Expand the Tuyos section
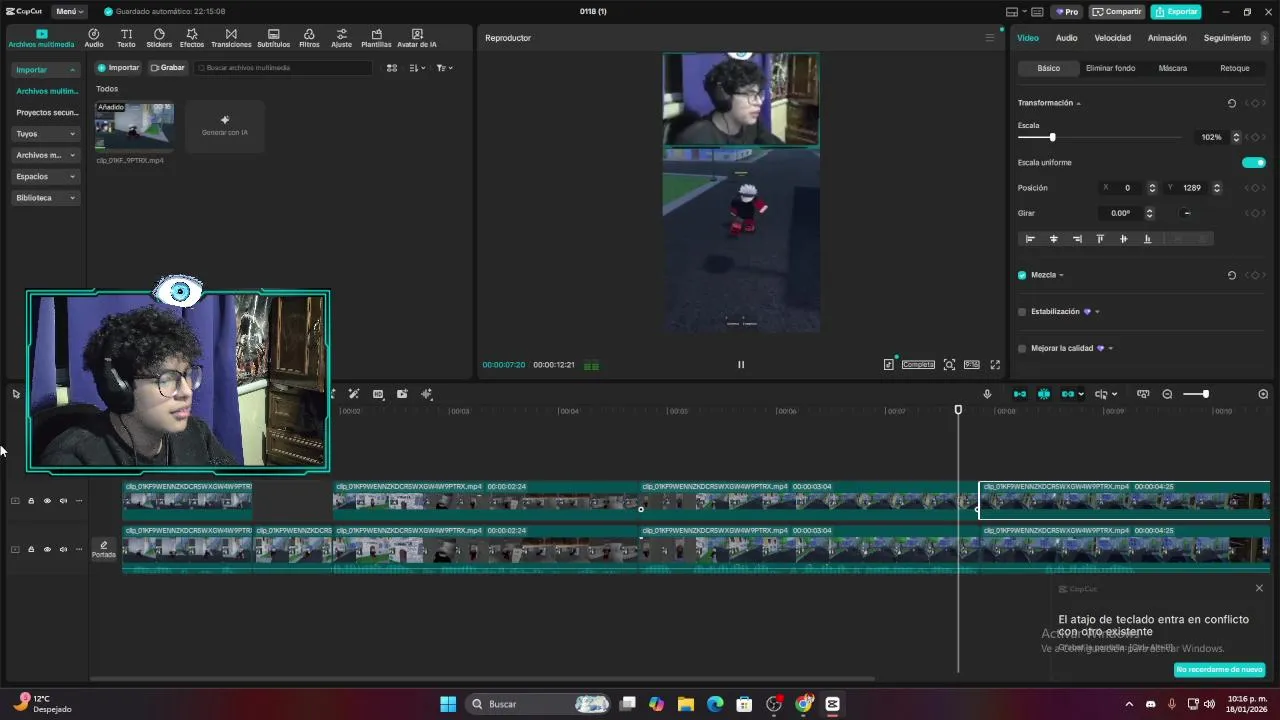 click(x=46, y=134)
